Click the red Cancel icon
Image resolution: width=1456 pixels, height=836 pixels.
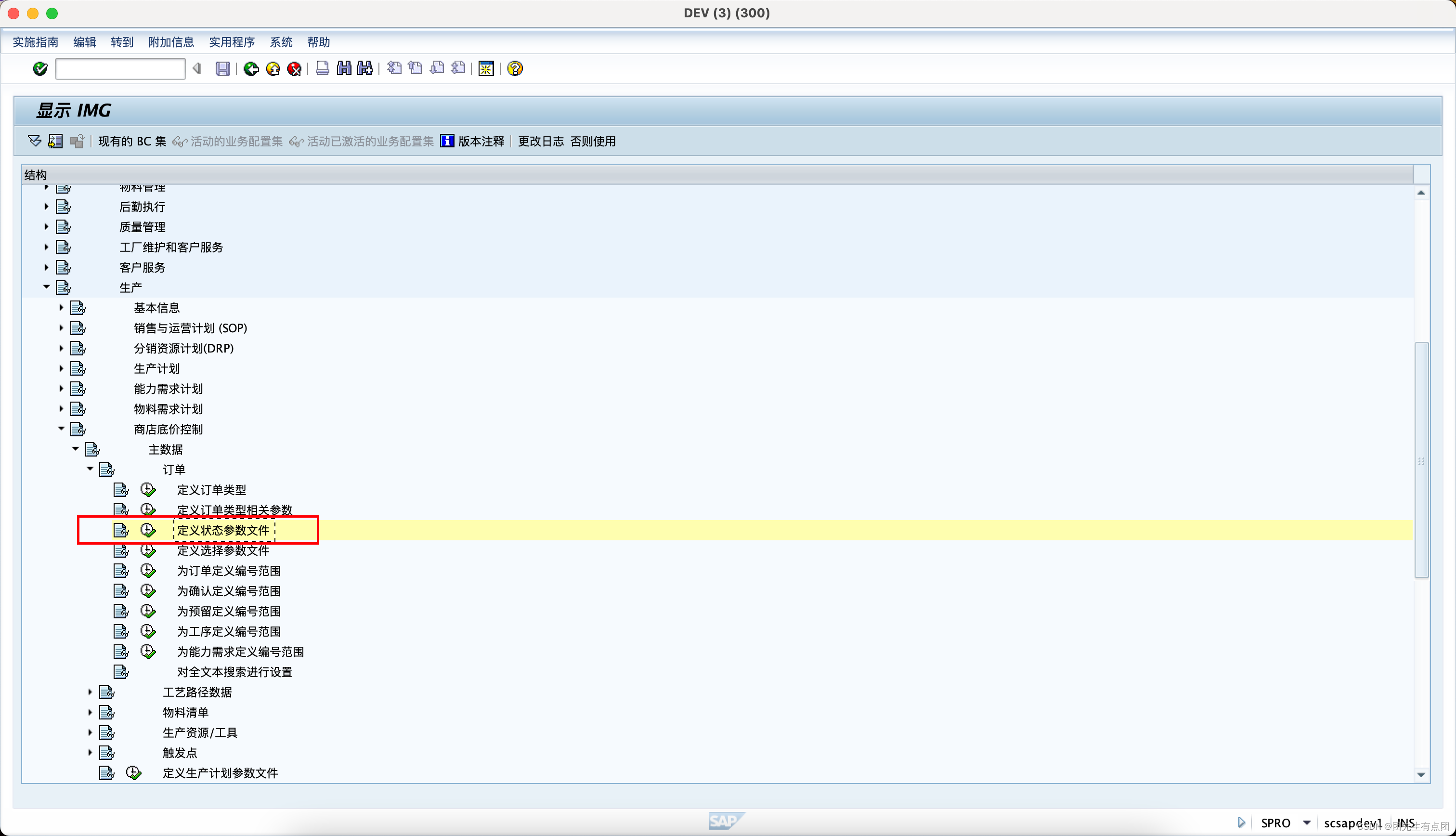[x=294, y=68]
